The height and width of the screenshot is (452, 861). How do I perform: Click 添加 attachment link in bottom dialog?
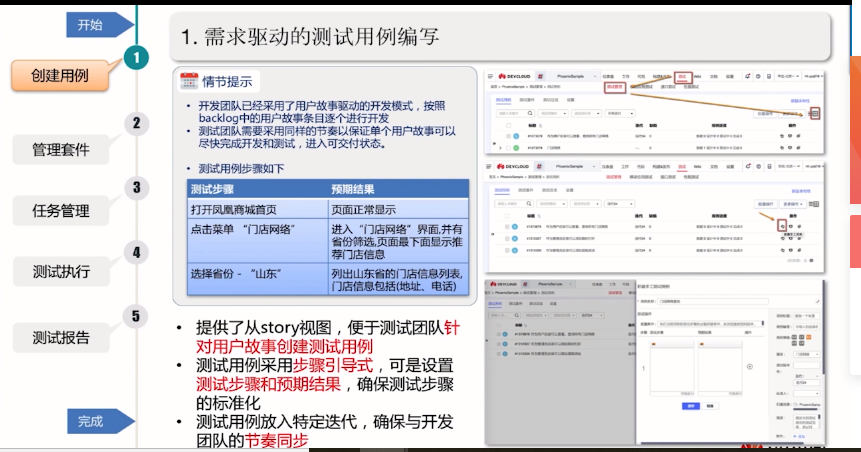799,436
